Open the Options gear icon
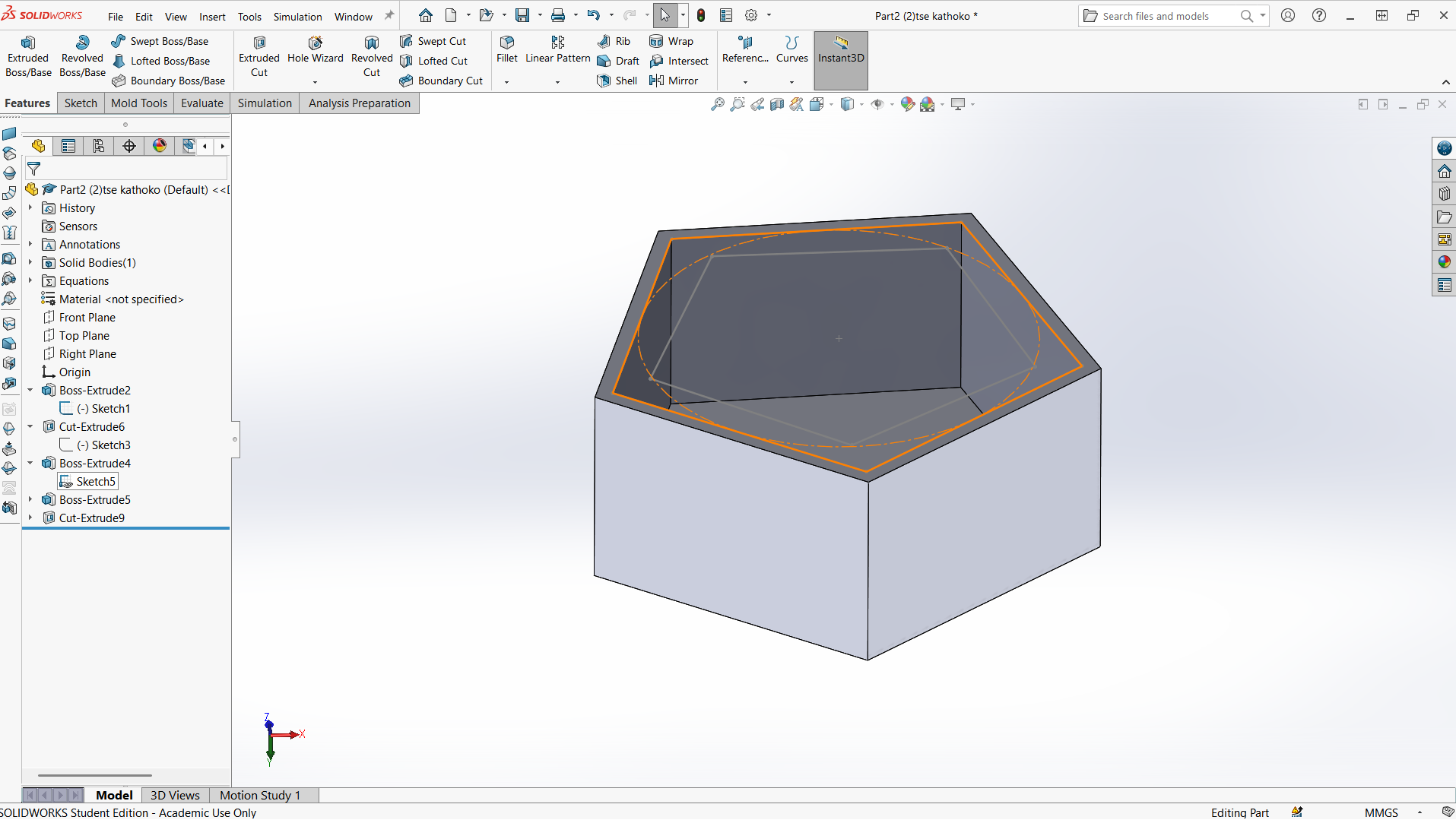The image size is (1456, 820). (x=751, y=15)
